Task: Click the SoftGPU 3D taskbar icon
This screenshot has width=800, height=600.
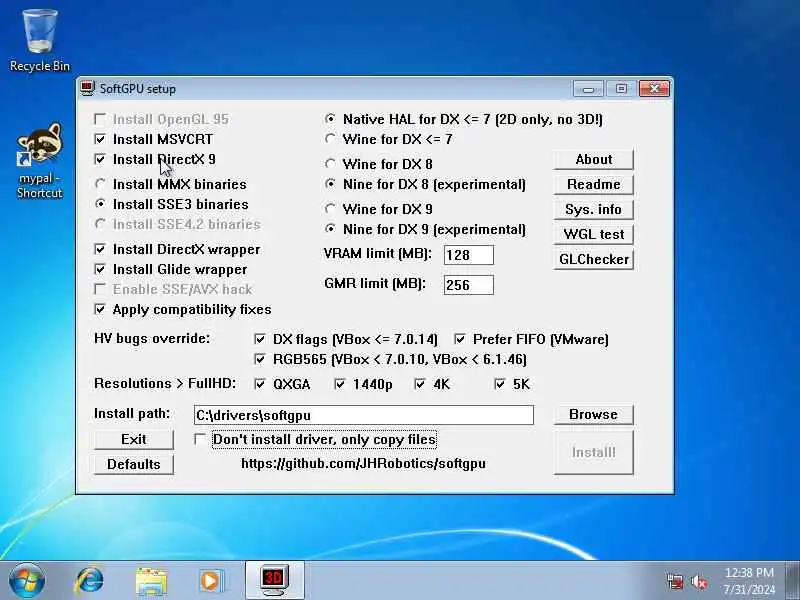Action: click(274, 580)
